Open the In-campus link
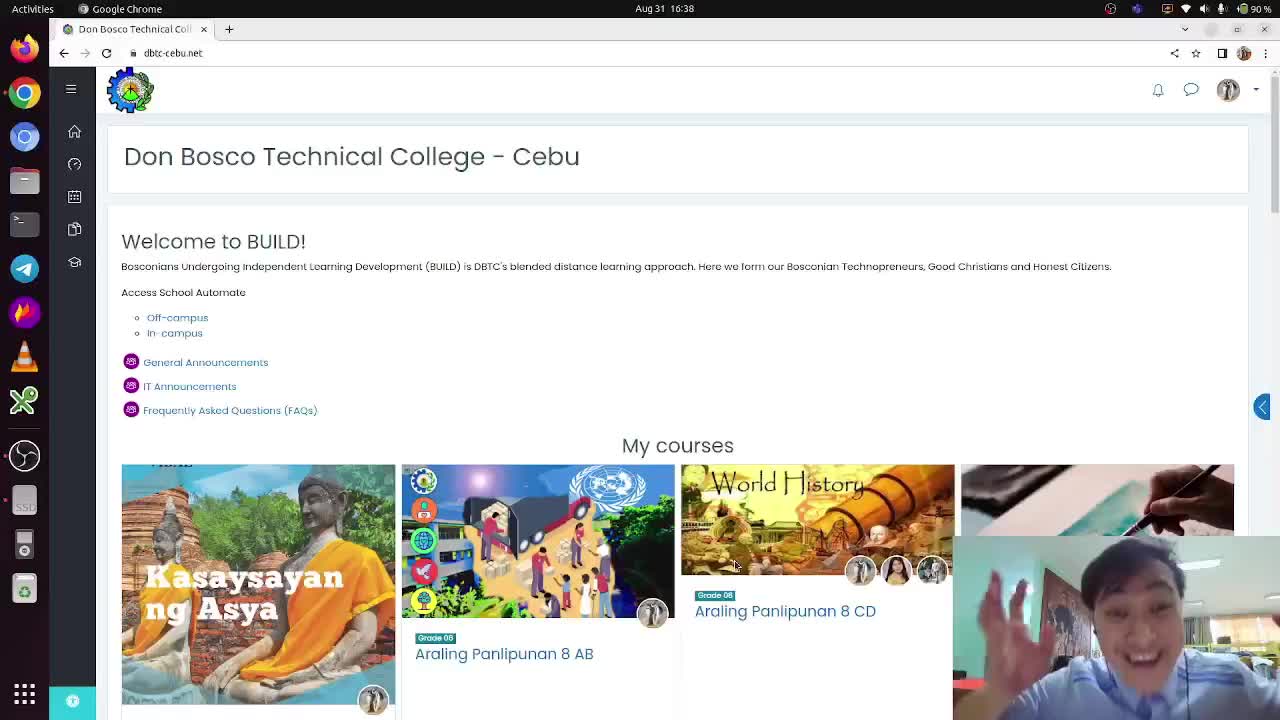Image resolution: width=1280 pixels, height=720 pixels. tap(174, 333)
